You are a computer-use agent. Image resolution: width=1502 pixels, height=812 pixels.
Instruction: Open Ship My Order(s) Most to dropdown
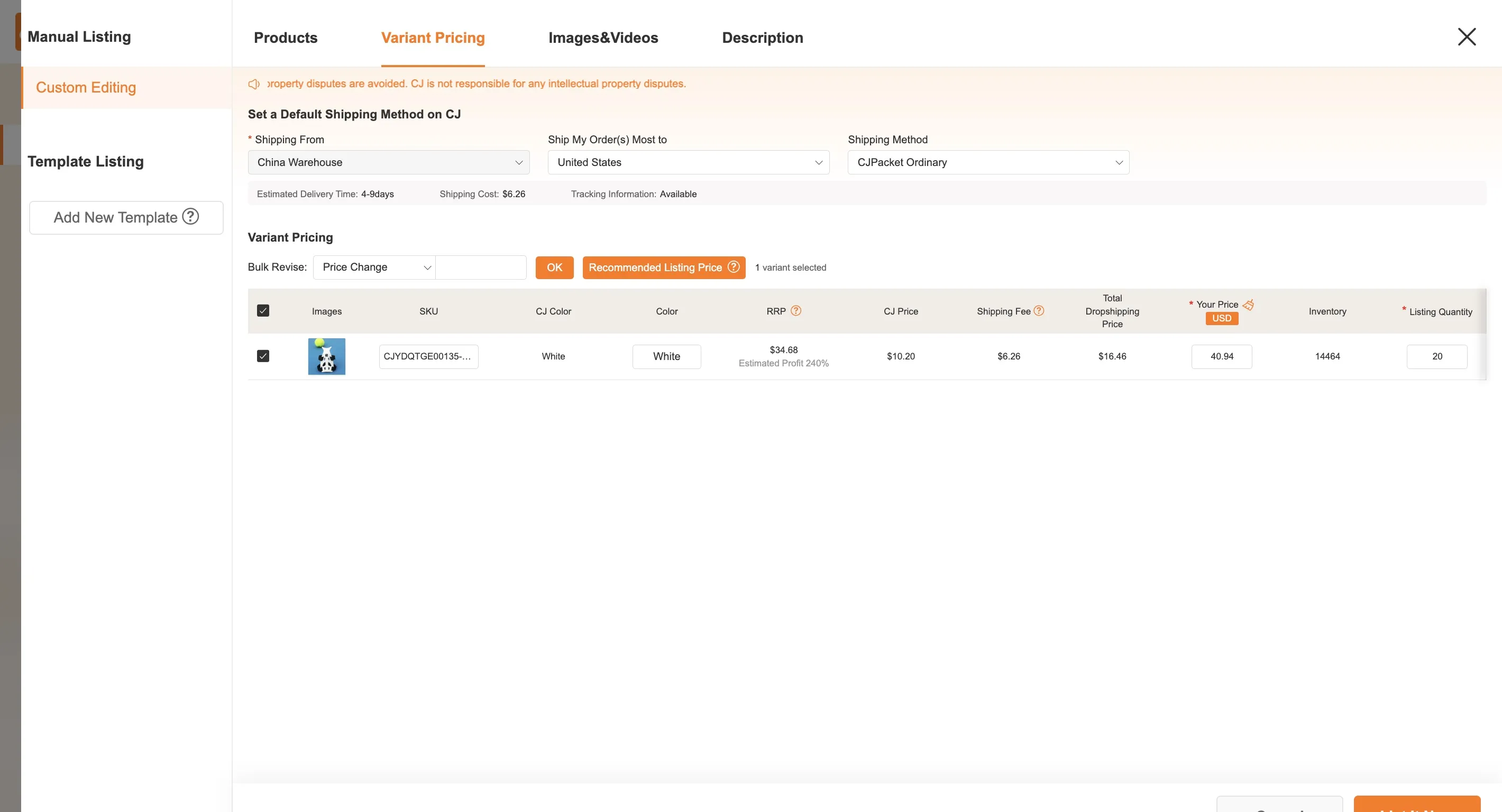(x=689, y=162)
